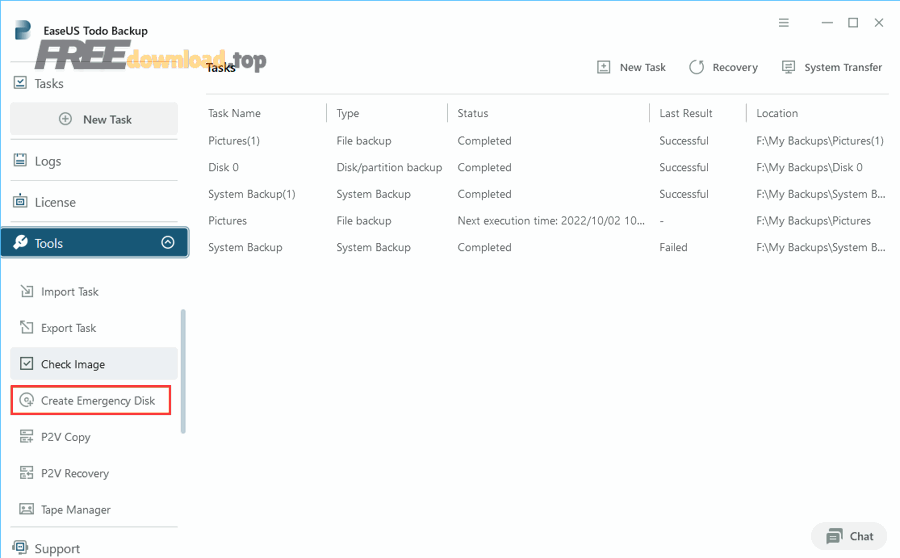
Task: Click the P2V Copy icon
Action: pyautogui.click(x=26, y=436)
